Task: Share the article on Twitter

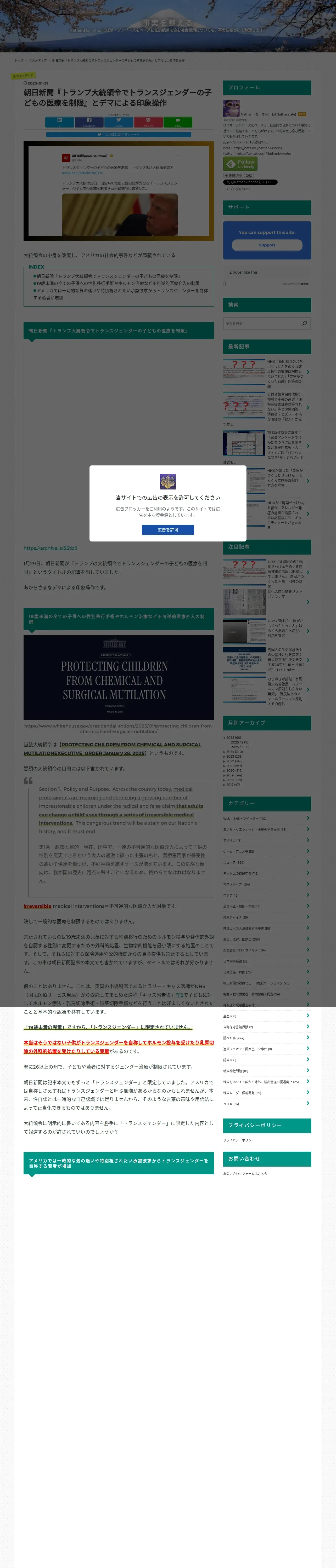Action: coord(118,122)
